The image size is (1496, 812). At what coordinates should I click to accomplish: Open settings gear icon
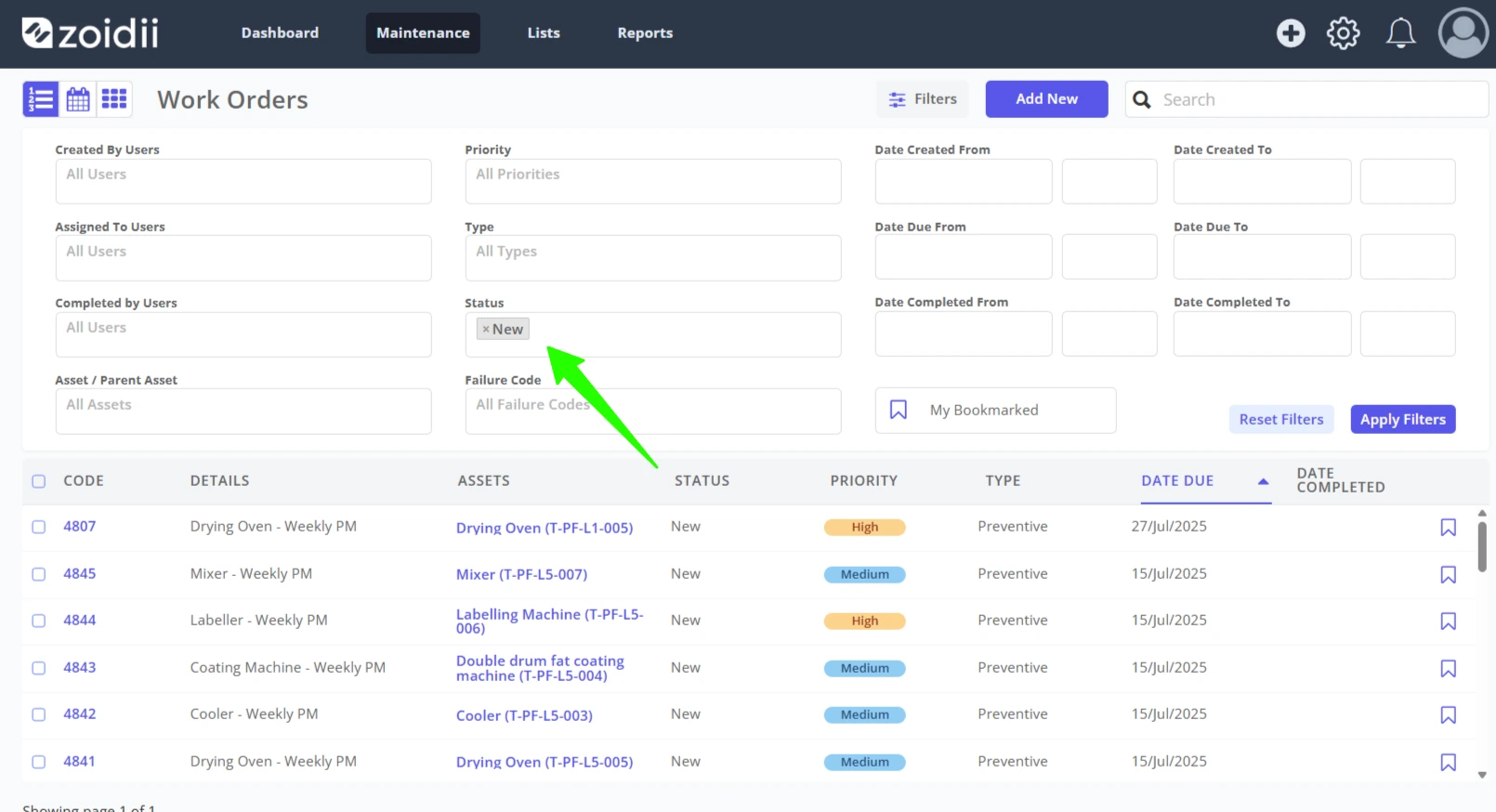1343,33
